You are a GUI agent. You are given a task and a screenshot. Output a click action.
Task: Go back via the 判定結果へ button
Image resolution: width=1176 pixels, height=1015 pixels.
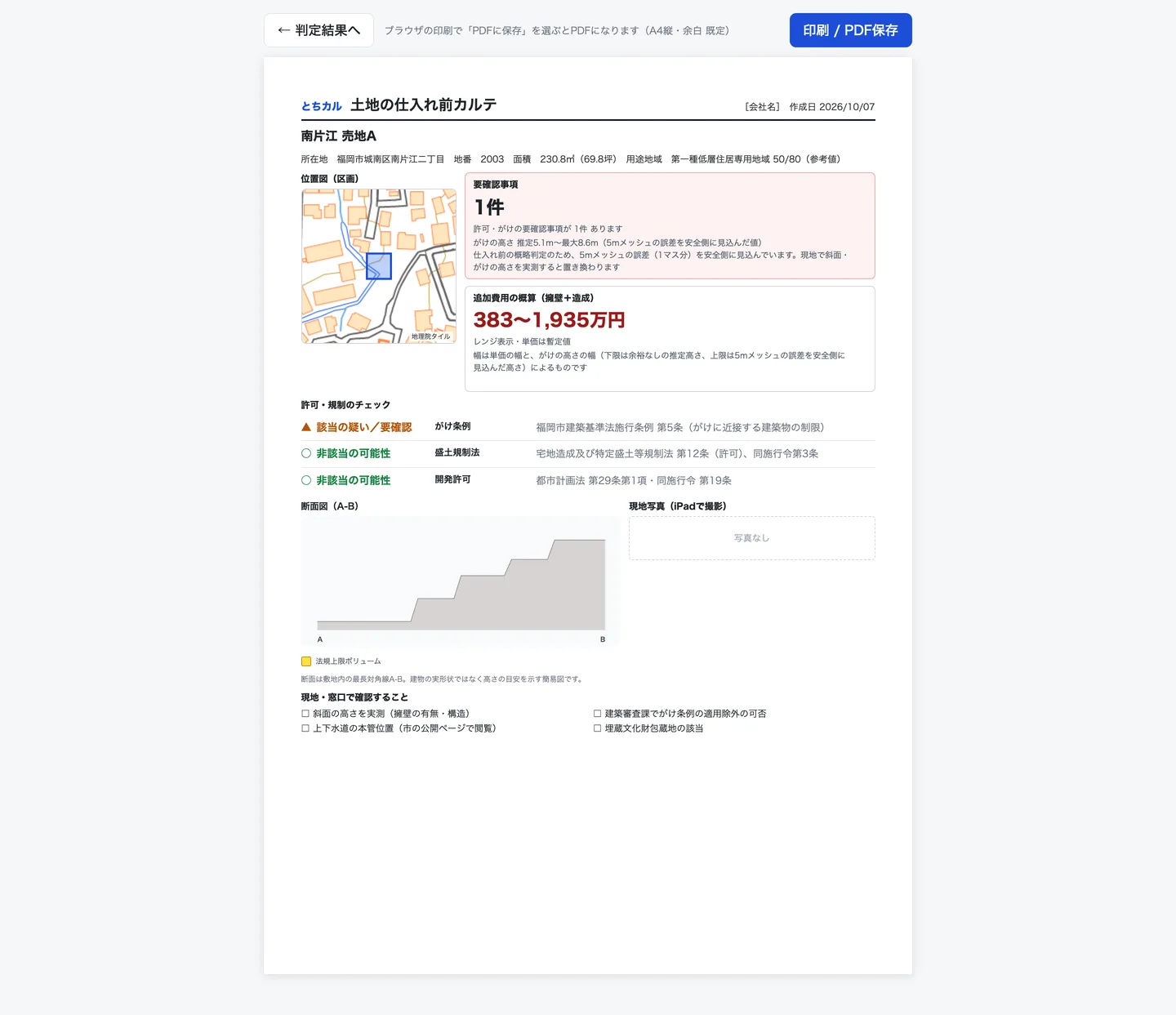[x=318, y=30]
